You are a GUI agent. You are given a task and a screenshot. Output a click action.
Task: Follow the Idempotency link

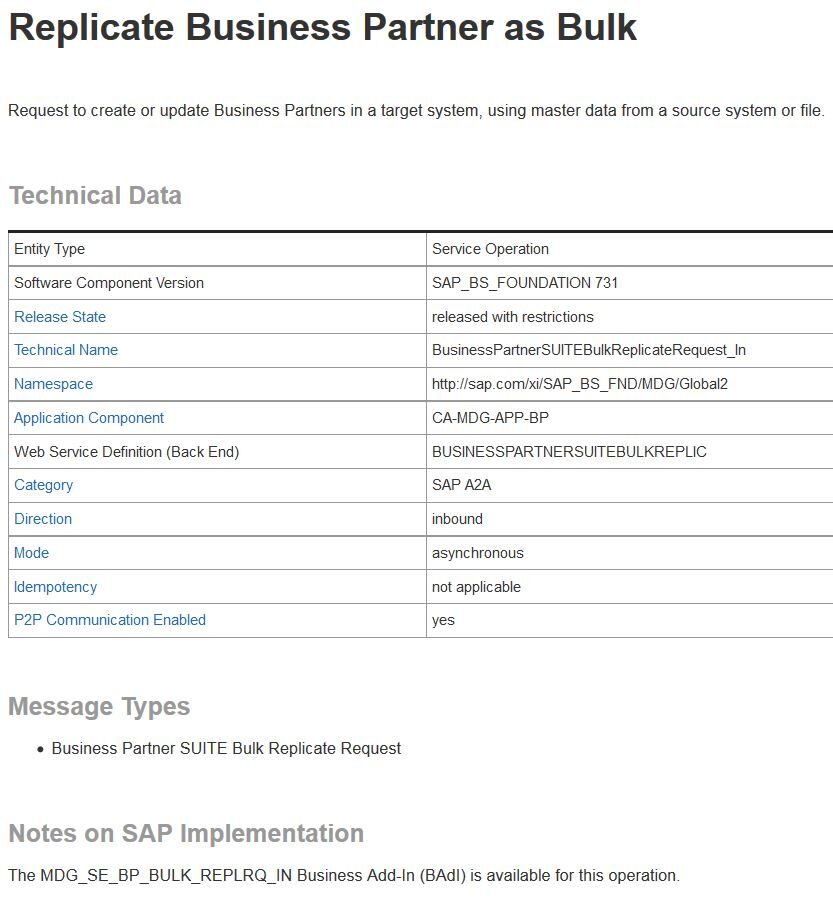coord(55,587)
